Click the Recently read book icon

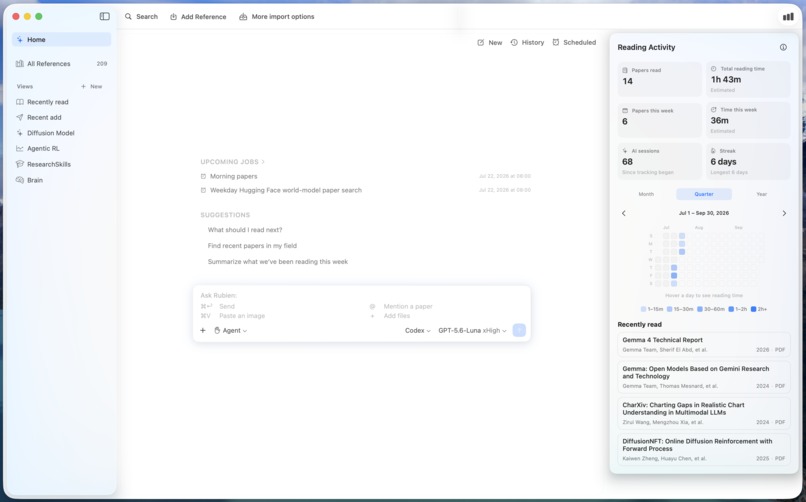[x=20, y=102]
